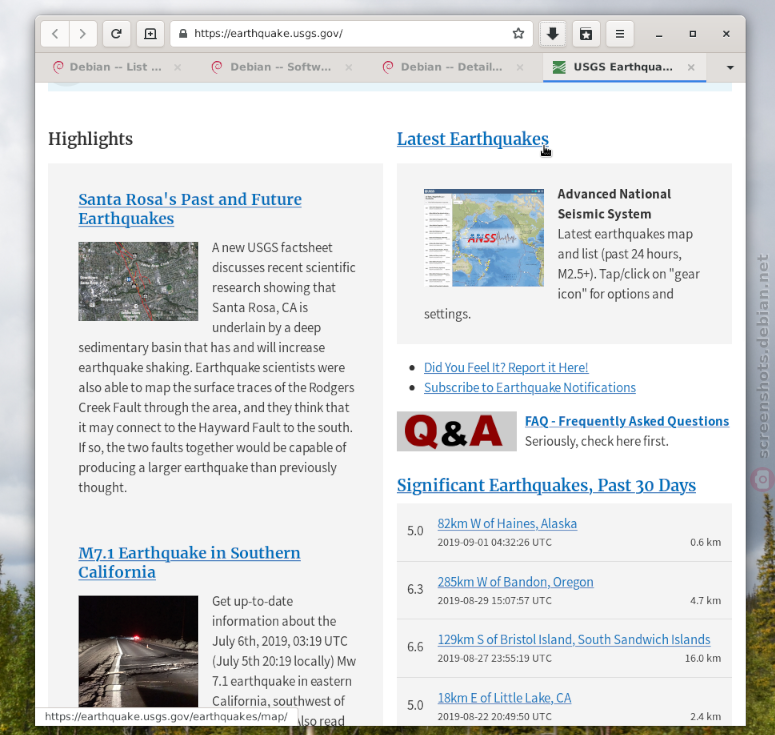Open '18km E of Little Lake, CA' earthquake
Viewport: 775px width, 735px height.
pos(504,697)
